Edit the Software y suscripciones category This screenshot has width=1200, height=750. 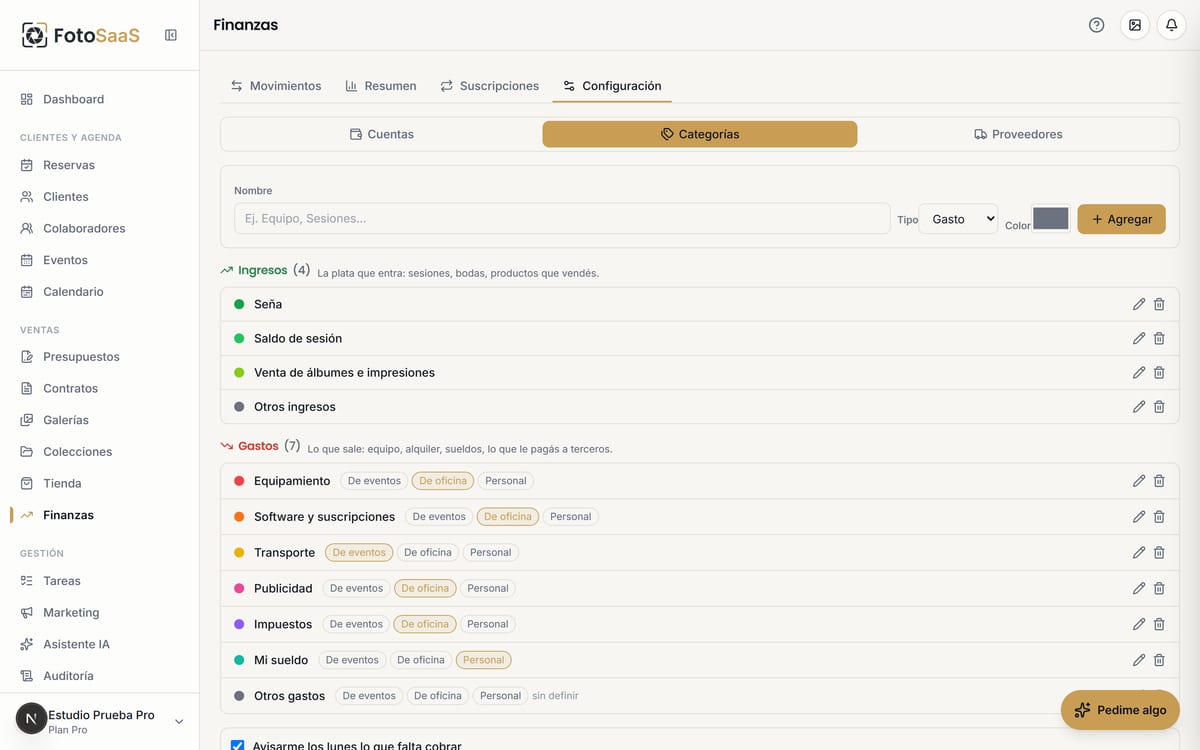click(1139, 517)
